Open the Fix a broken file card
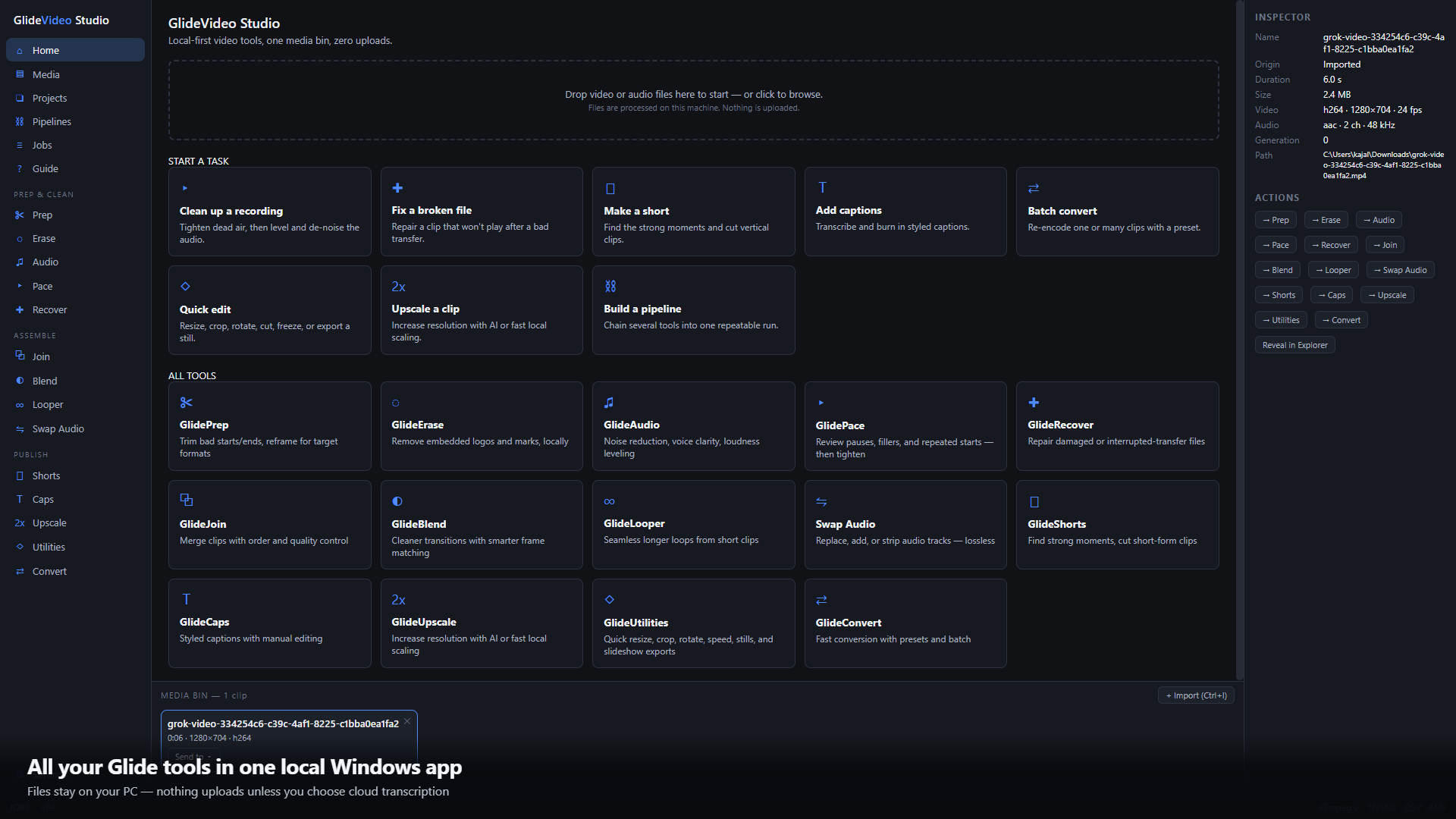 click(x=482, y=212)
